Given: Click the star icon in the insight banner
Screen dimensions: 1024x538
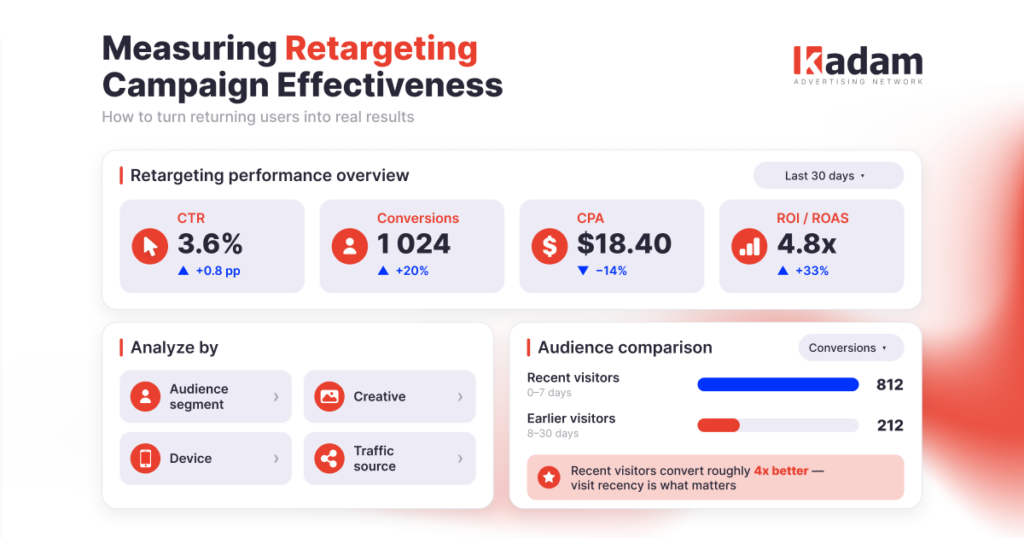Looking at the screenshot, I should point(549,477).
